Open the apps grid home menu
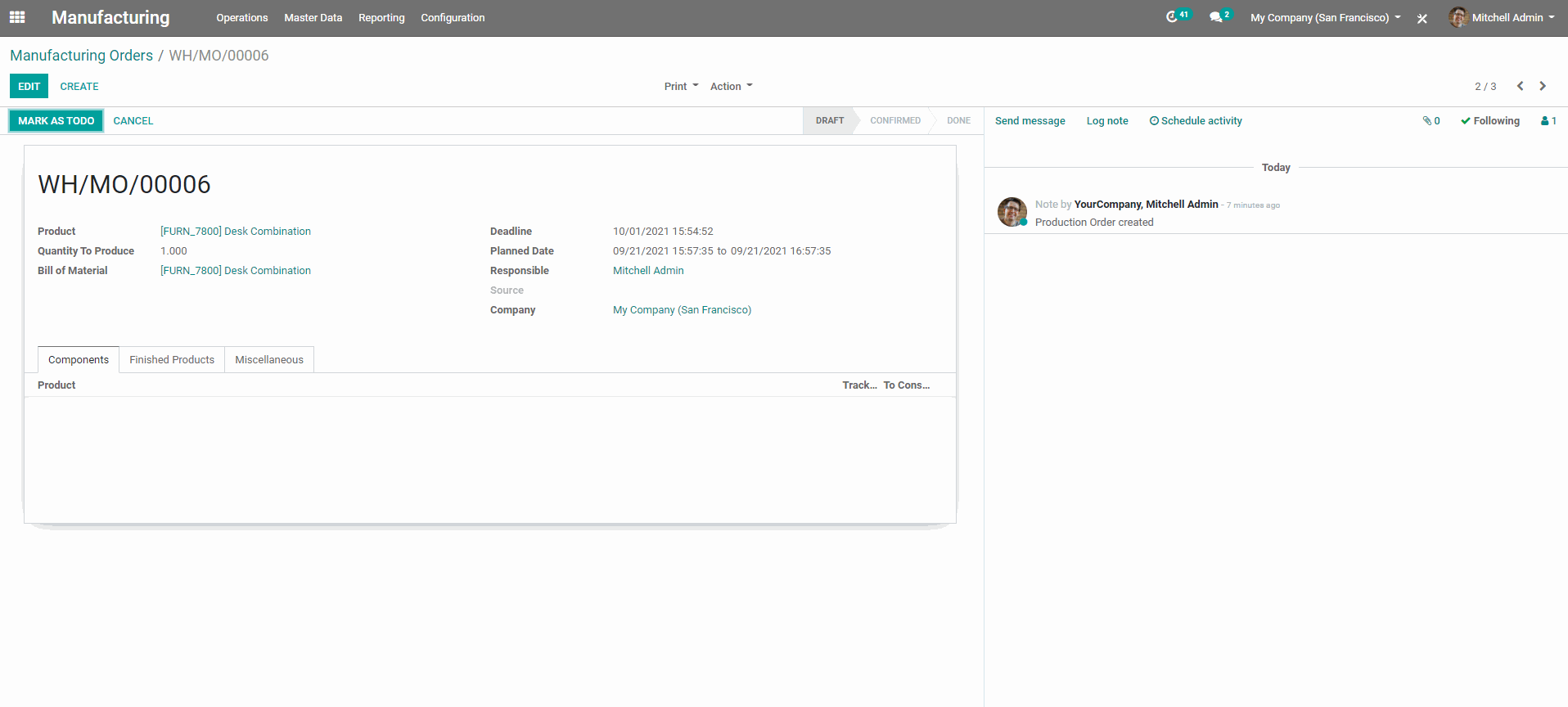The image size is (1568, 707). [17, 17]
